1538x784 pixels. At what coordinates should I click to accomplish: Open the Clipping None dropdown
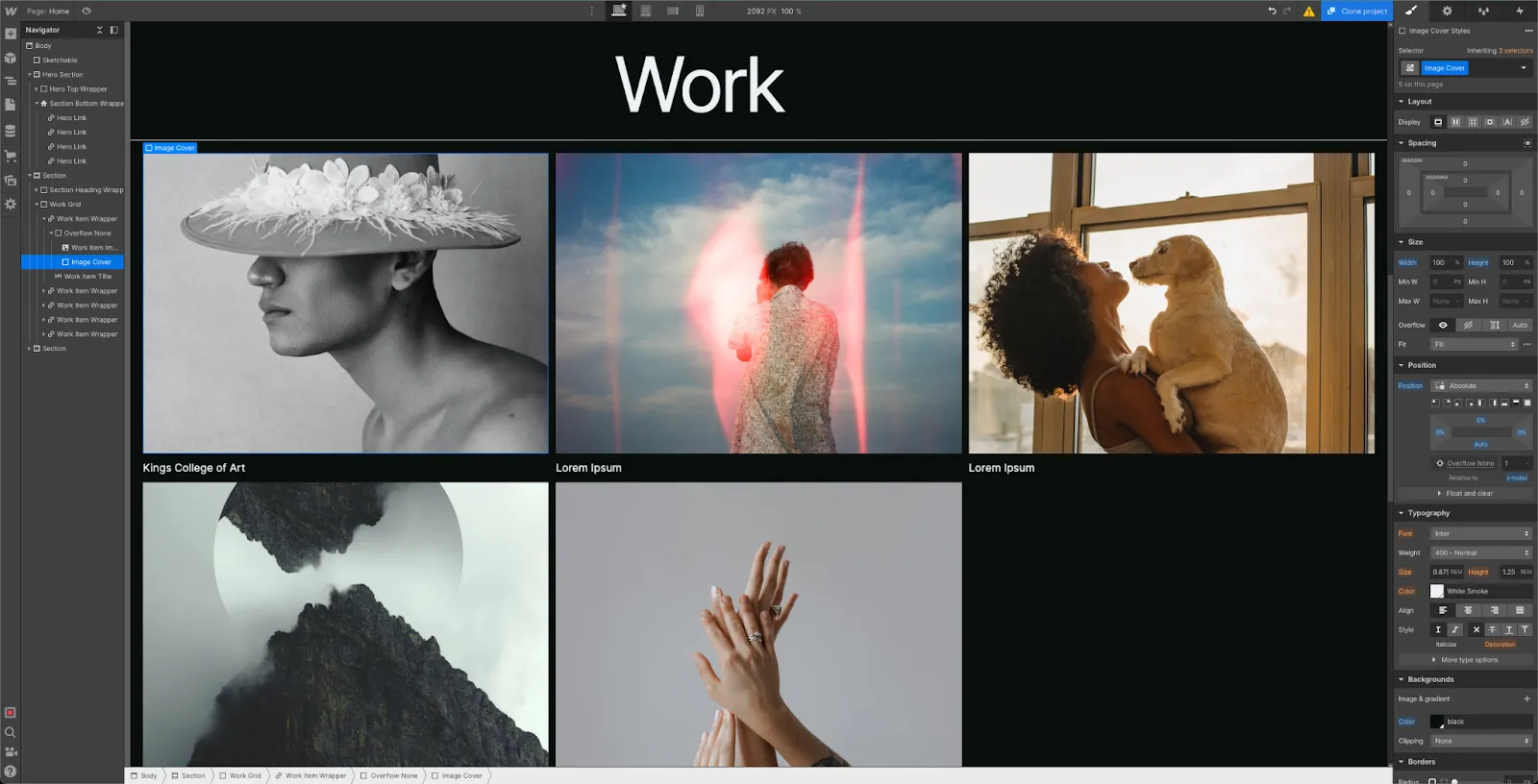(x=1481, y=741)
